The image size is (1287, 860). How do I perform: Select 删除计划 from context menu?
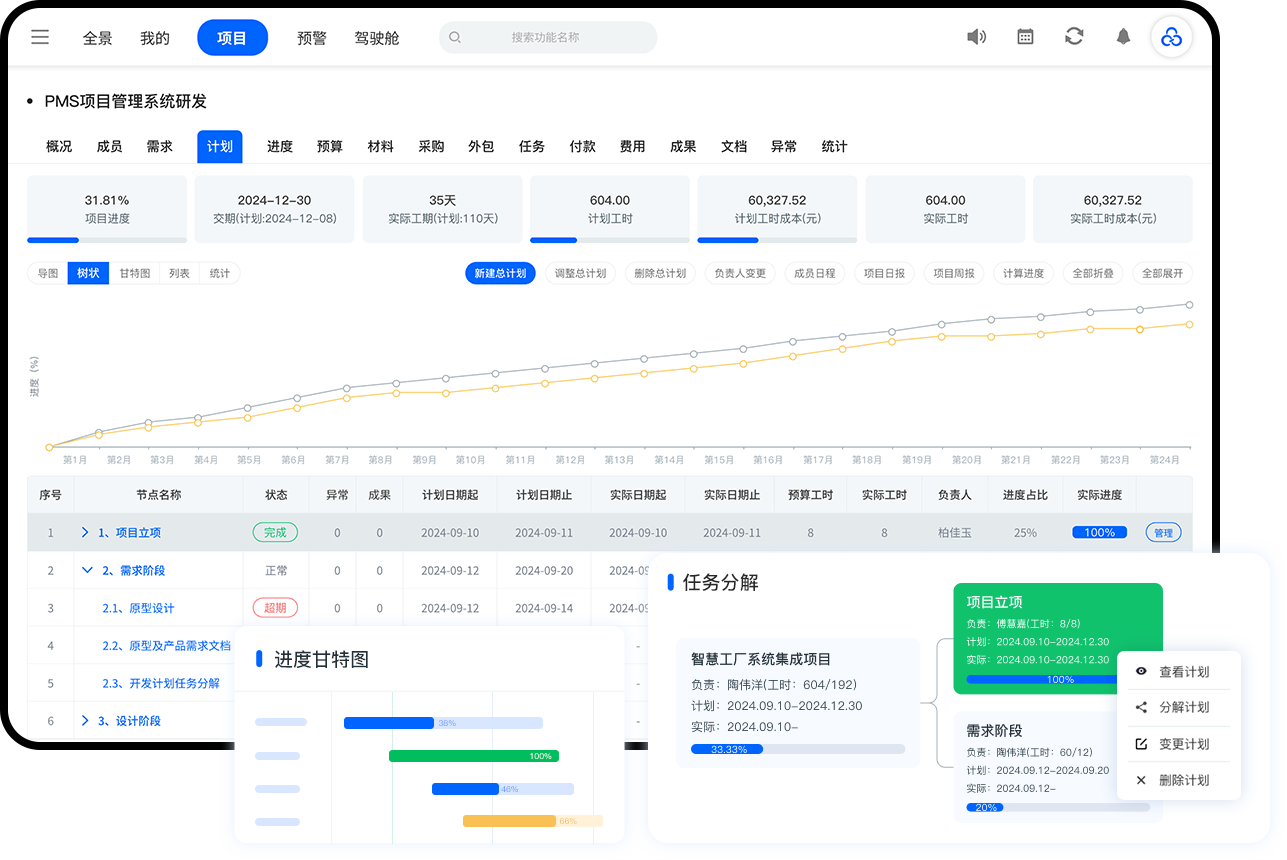tap(1183, 780)
